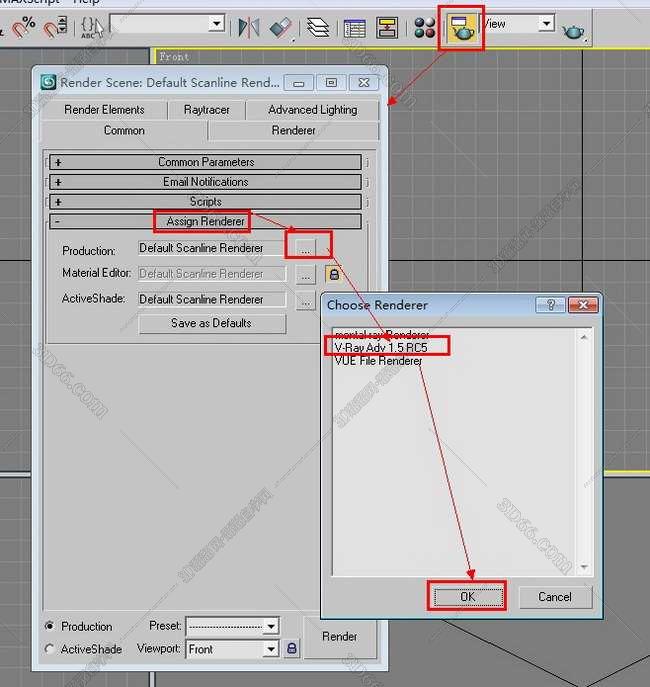Viewport: 650px width, 687px height.
Task: Click the Quick Render teapot icon
Action: point(573,30)
